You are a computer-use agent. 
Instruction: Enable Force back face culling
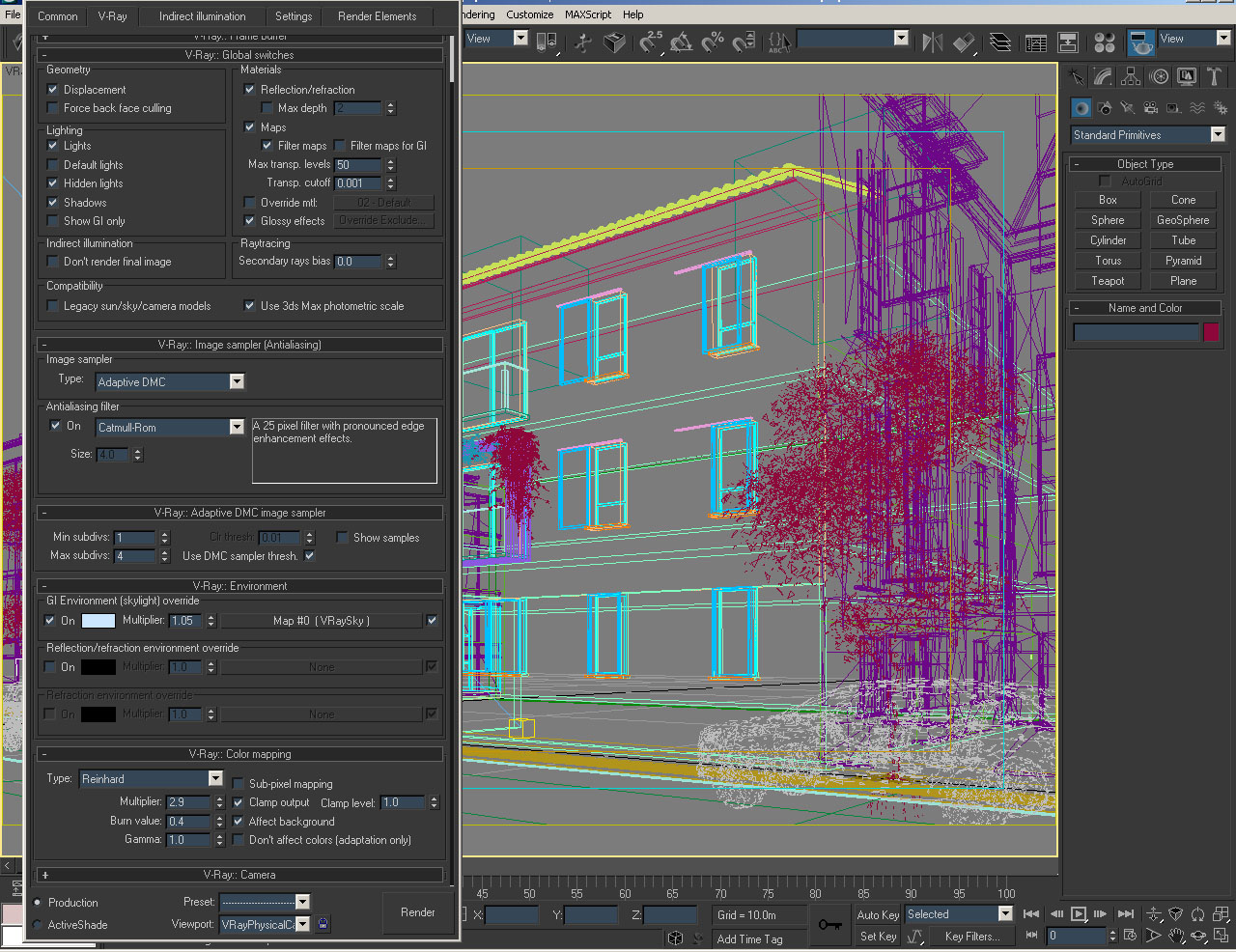[53, 108]
